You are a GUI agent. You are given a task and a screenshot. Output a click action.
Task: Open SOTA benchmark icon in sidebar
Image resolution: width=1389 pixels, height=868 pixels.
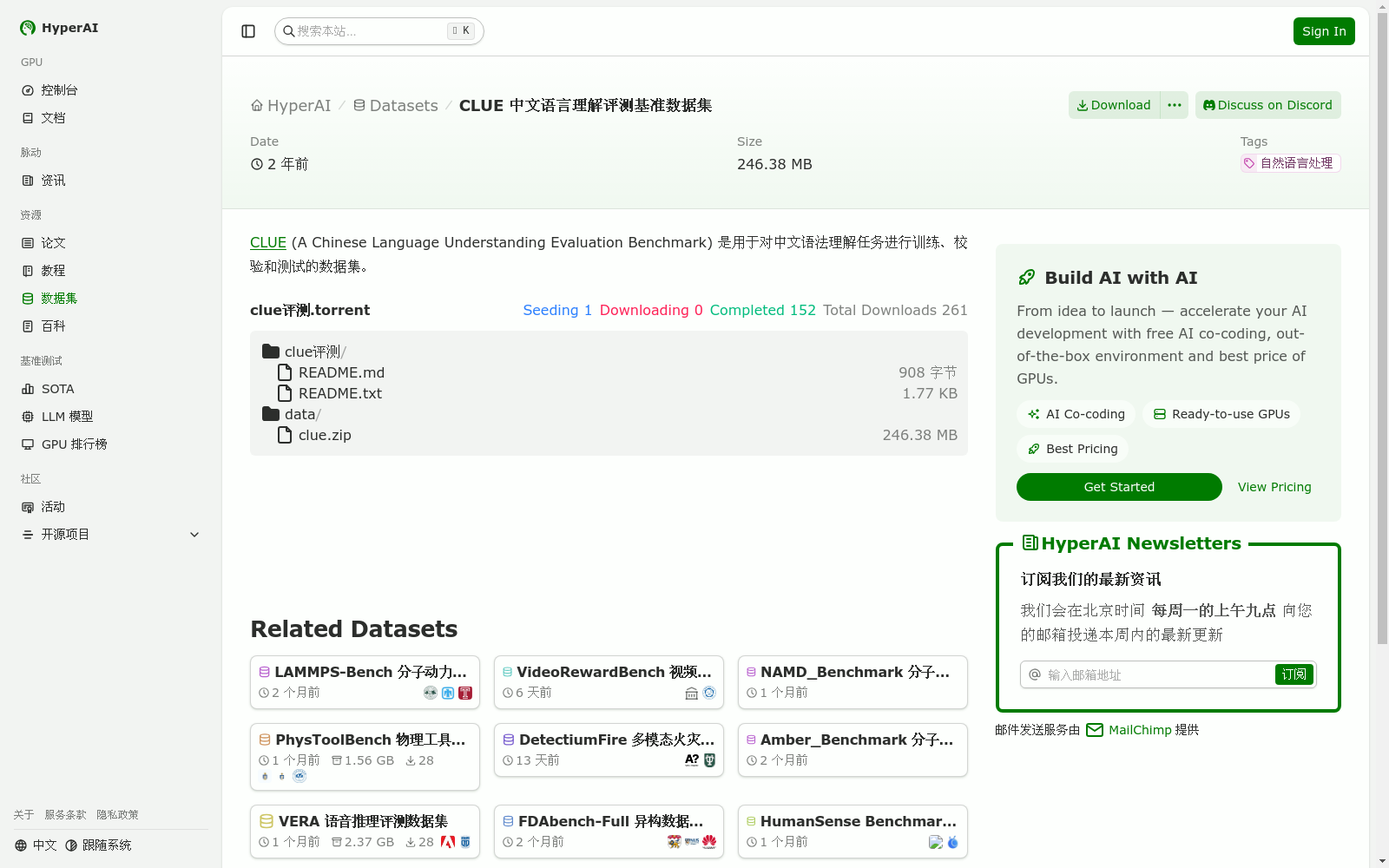coord(28,389)
